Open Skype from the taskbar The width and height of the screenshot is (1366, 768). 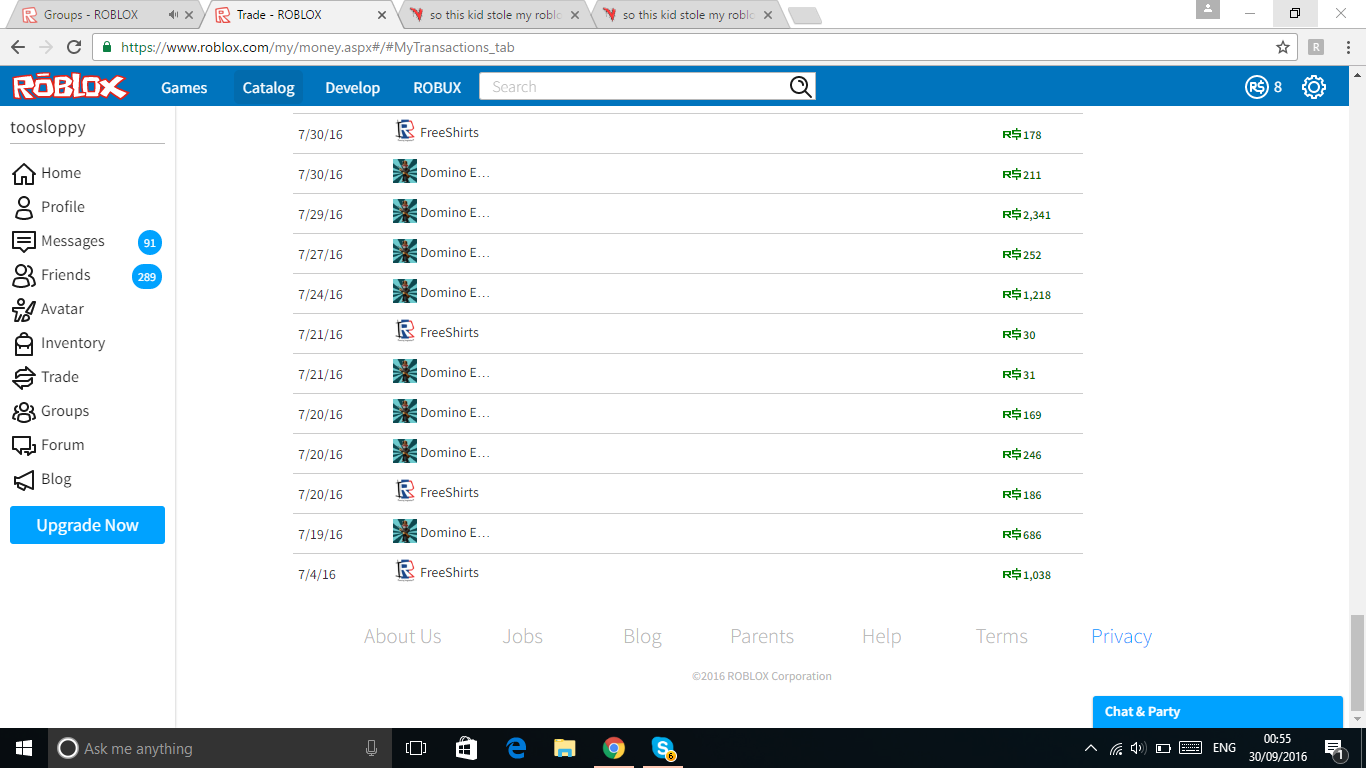coord(662,748)
